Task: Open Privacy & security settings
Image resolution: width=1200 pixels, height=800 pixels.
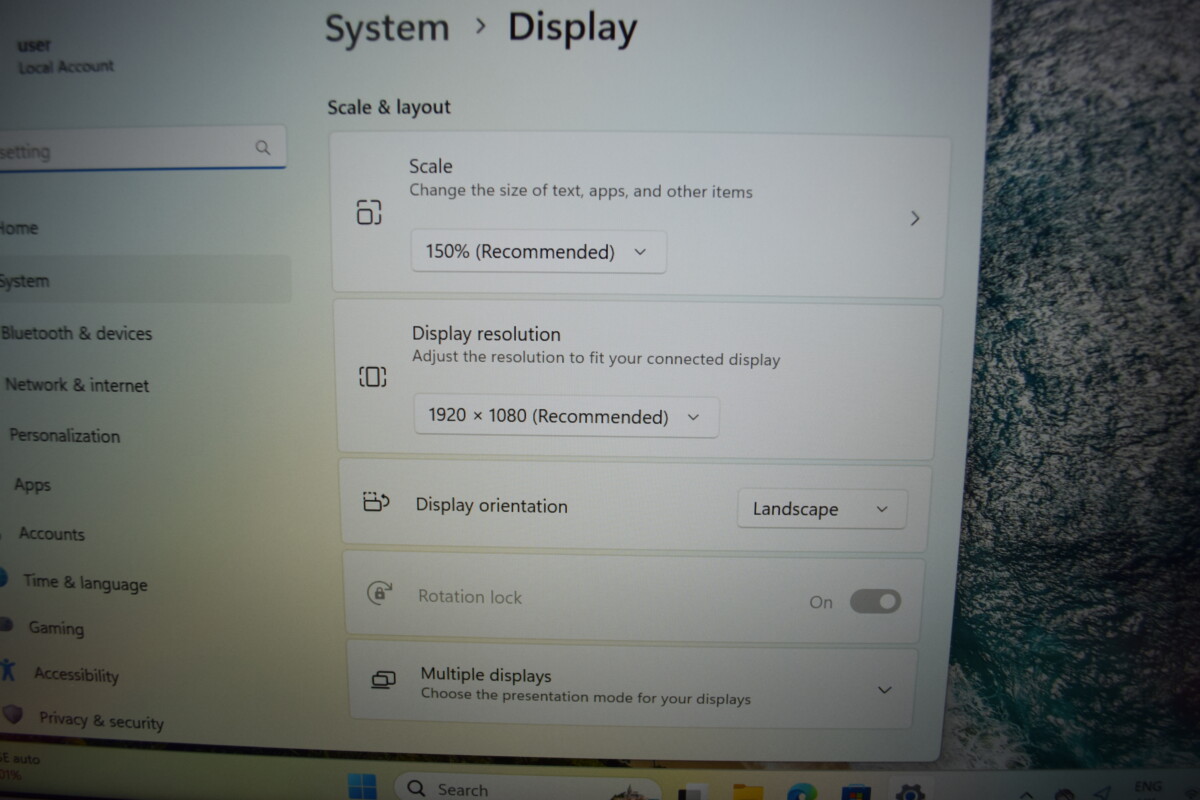Action: tap(100, 720)
